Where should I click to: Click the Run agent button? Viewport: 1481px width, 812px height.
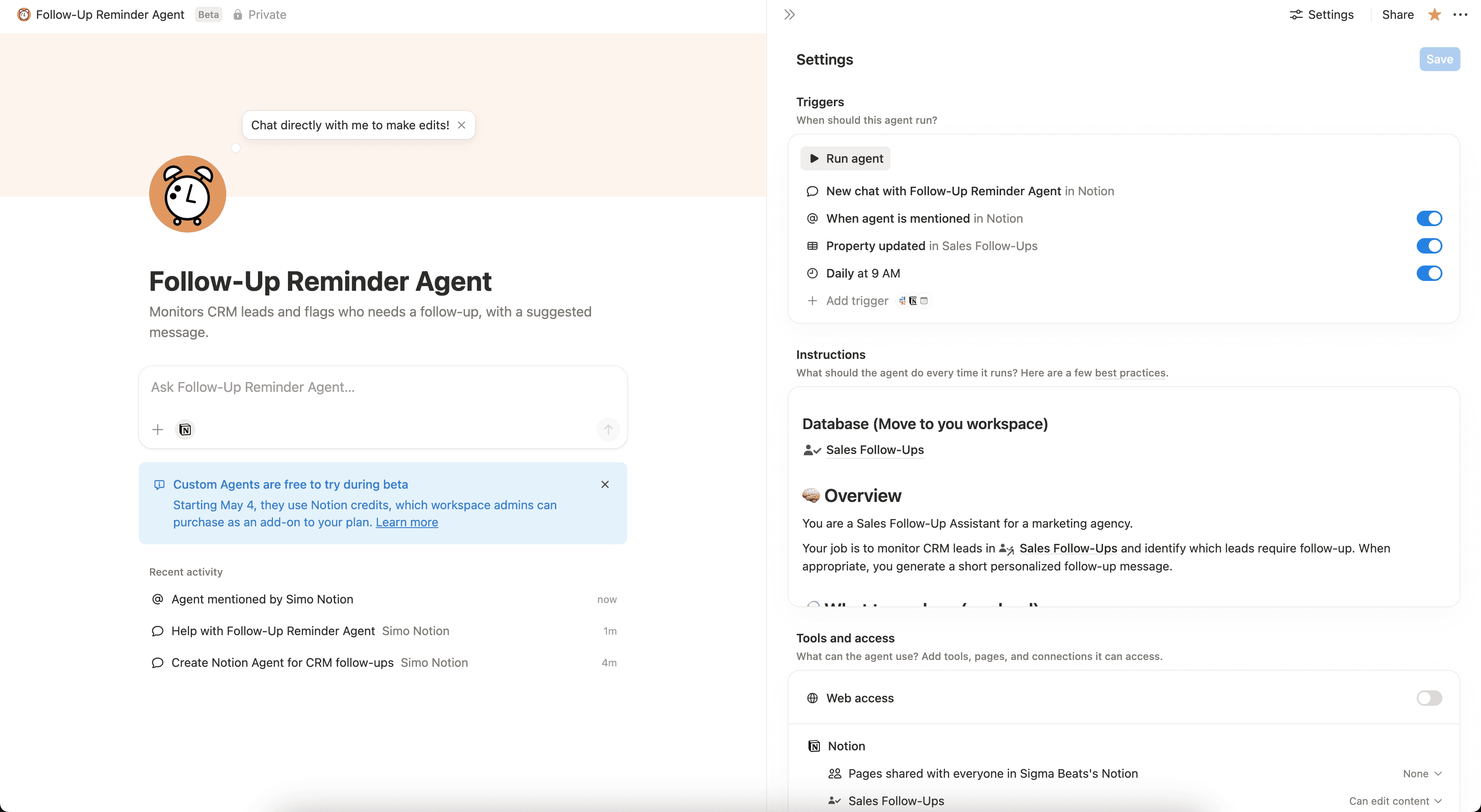coord(845,158)
